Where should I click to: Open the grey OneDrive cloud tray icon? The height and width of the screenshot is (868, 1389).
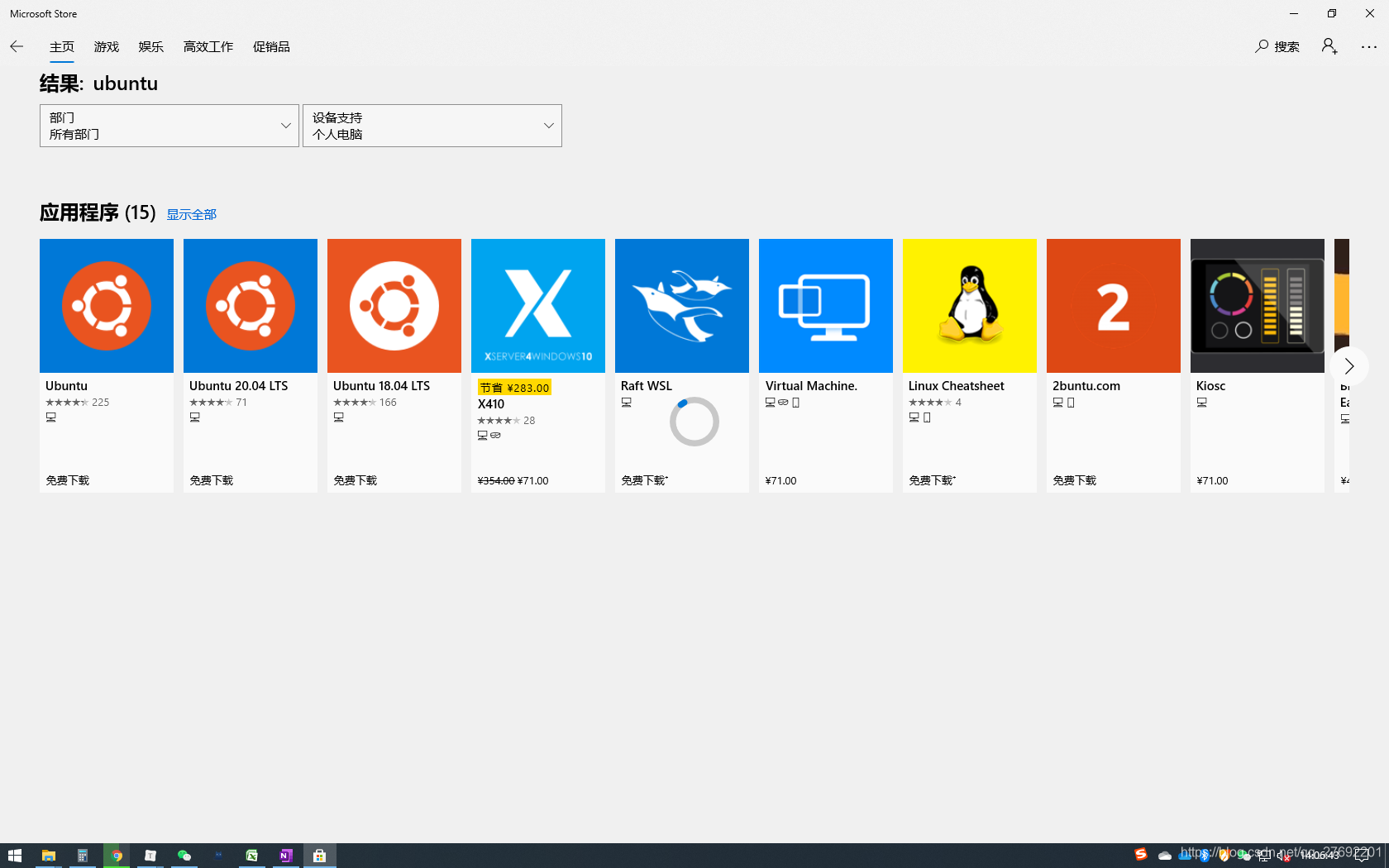(x=1165, y=856)
